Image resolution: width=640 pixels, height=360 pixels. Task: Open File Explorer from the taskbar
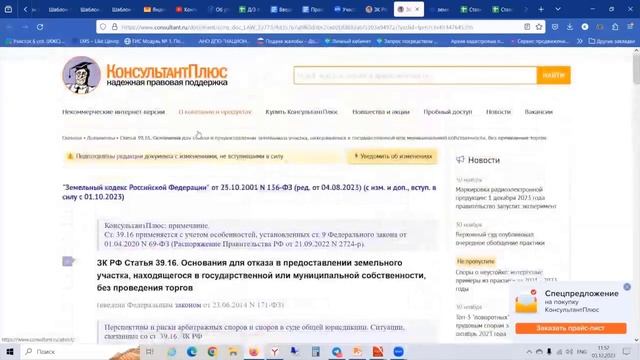pyautogui.click(x=233, y=351)
